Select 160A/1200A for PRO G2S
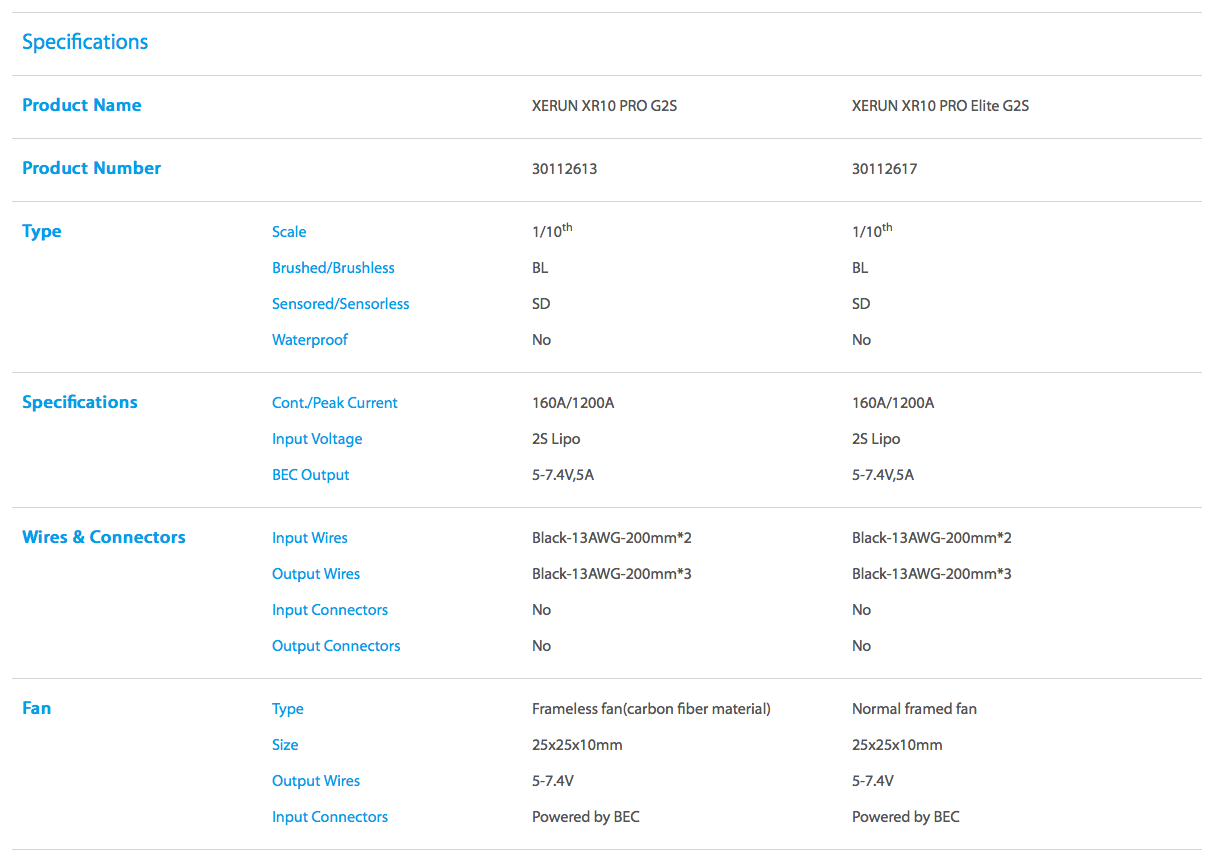 pyautogui.click(x=573, y=403)
